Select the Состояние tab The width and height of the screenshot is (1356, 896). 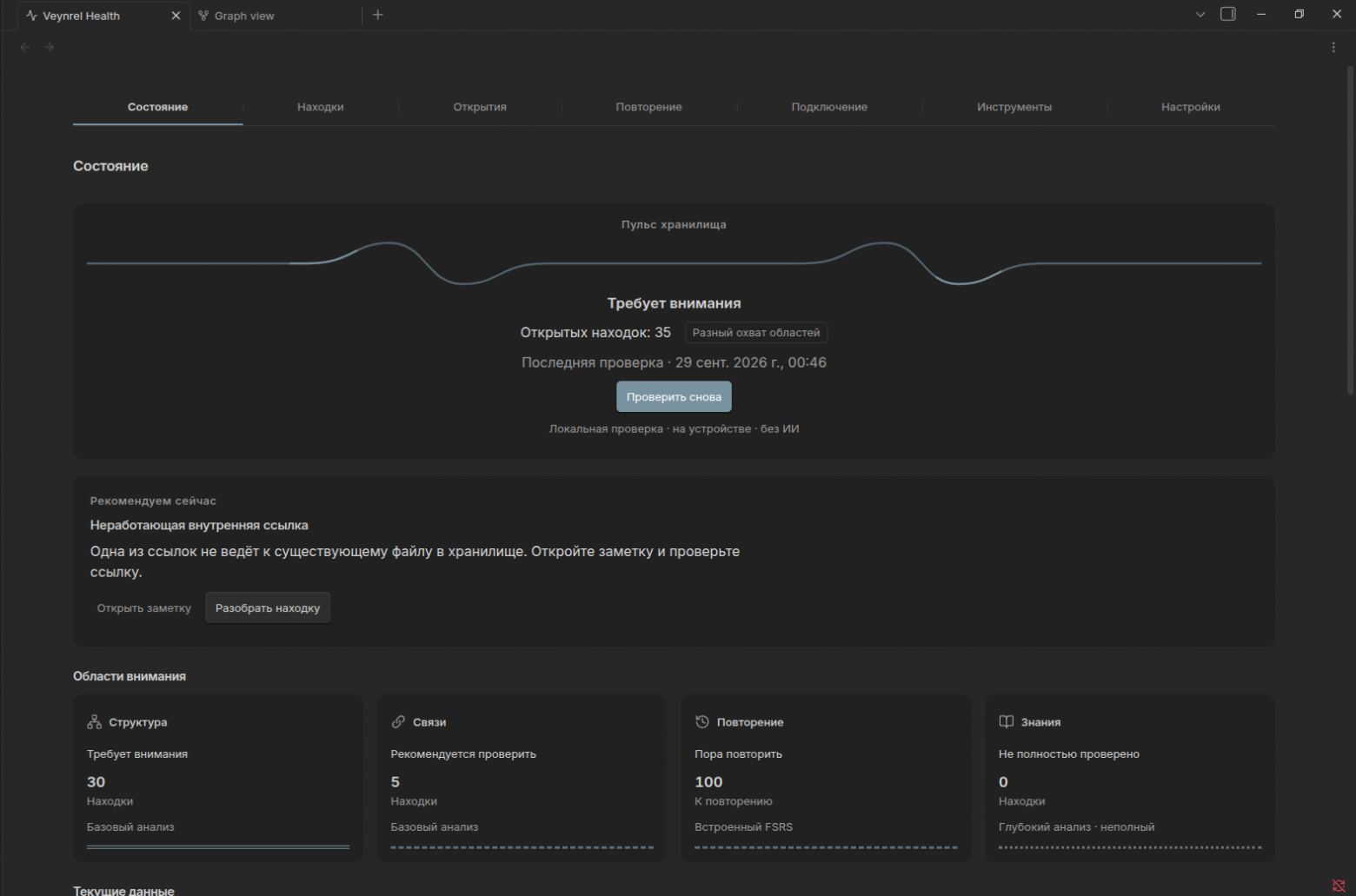(x=158, y=107)
